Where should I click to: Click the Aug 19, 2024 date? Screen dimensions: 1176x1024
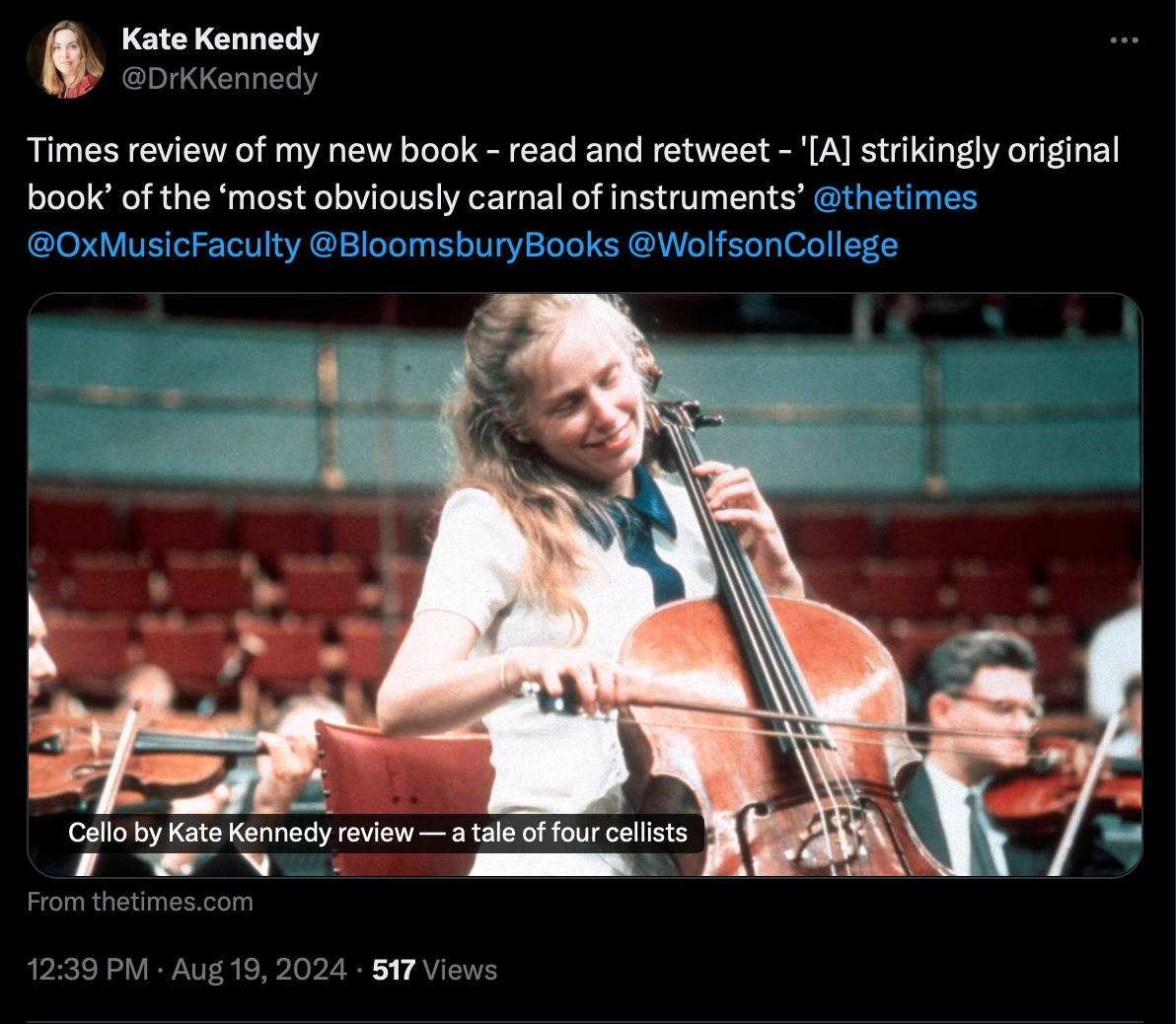coord(259,970)
